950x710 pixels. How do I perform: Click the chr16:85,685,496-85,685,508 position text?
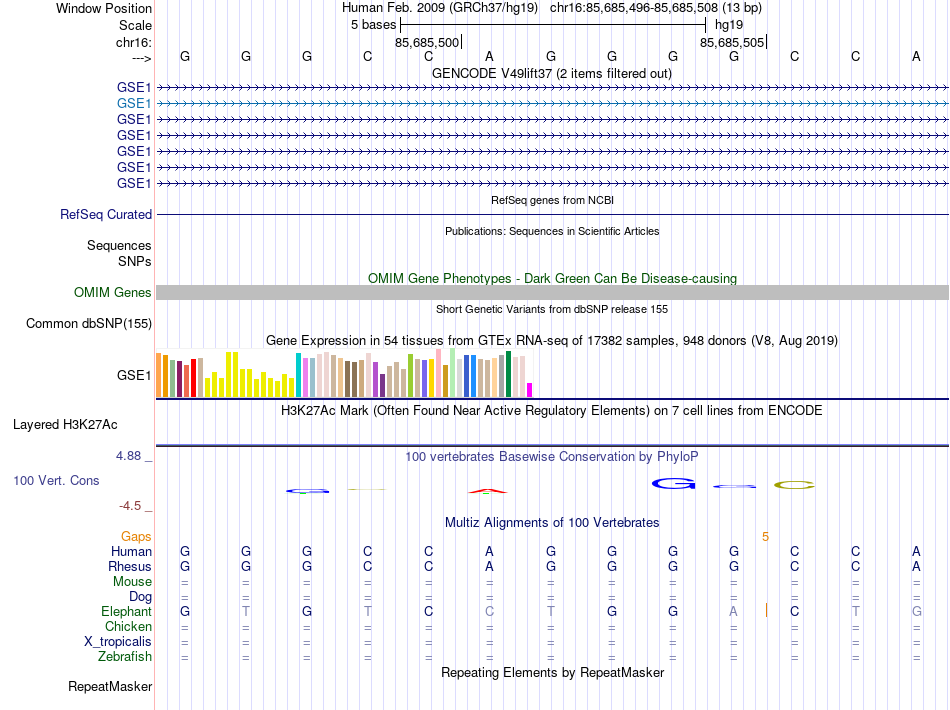[x=634, y=8]
